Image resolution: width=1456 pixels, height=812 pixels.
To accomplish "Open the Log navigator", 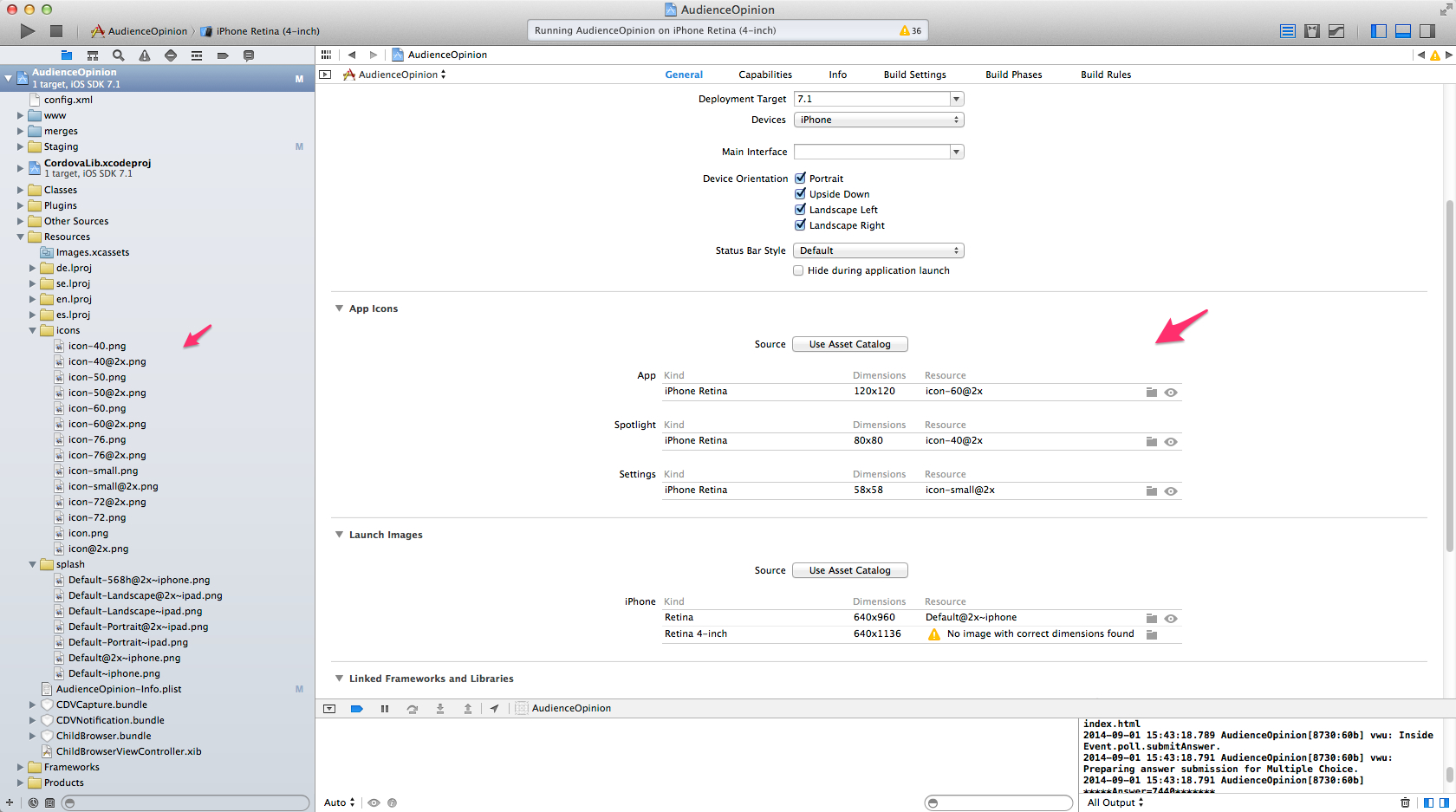I will coord(249,55).
